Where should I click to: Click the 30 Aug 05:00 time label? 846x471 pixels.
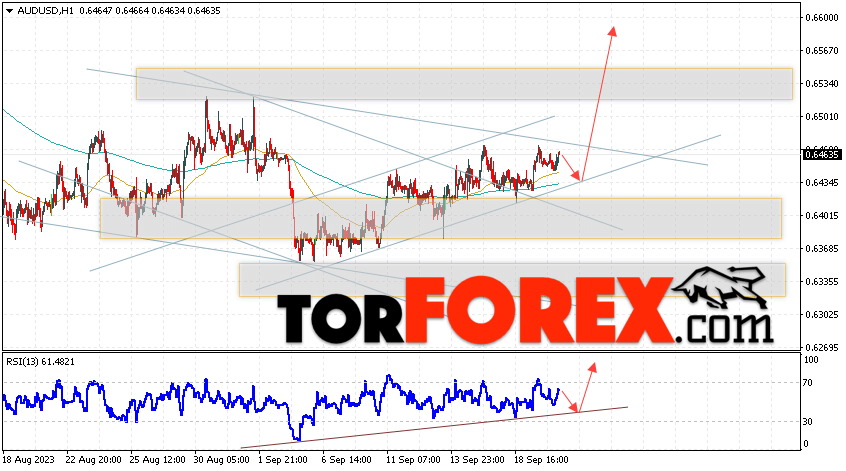pos(222,460)
